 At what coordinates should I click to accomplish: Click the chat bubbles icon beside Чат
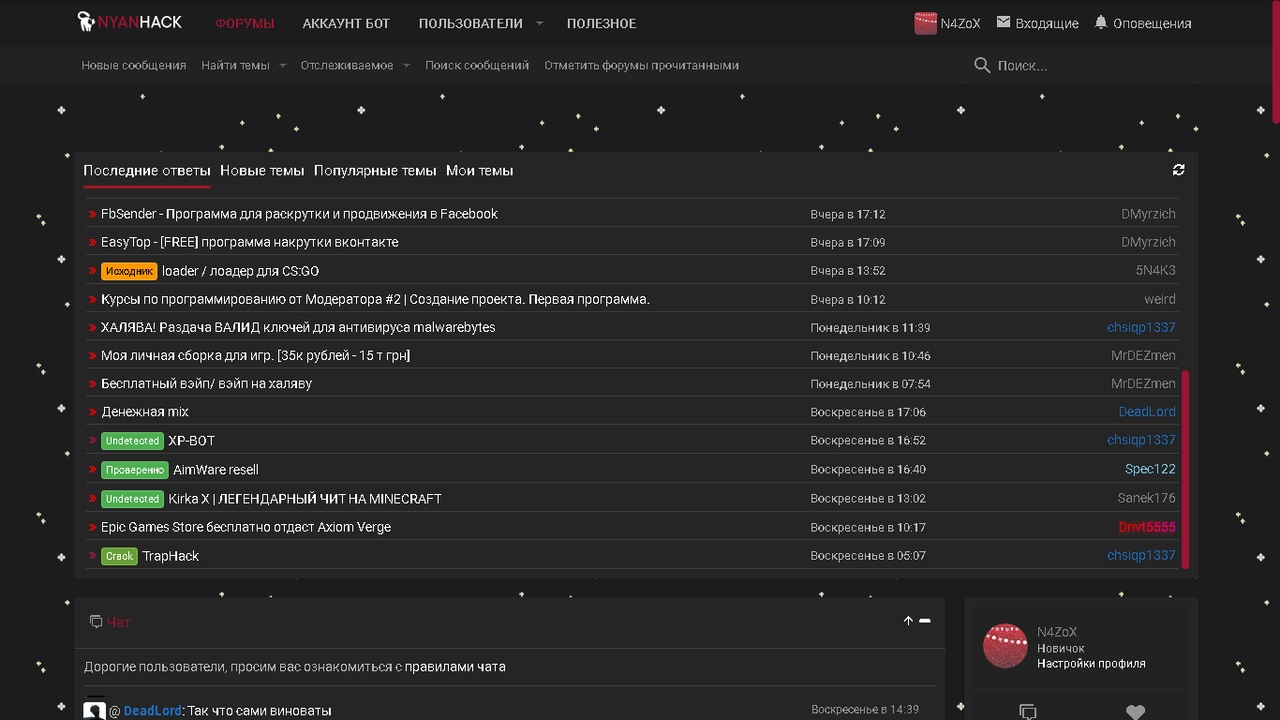[x=96, y=621]
